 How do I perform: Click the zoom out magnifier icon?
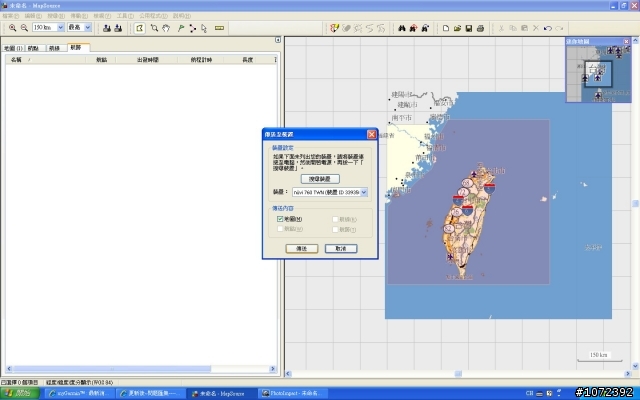24,28
